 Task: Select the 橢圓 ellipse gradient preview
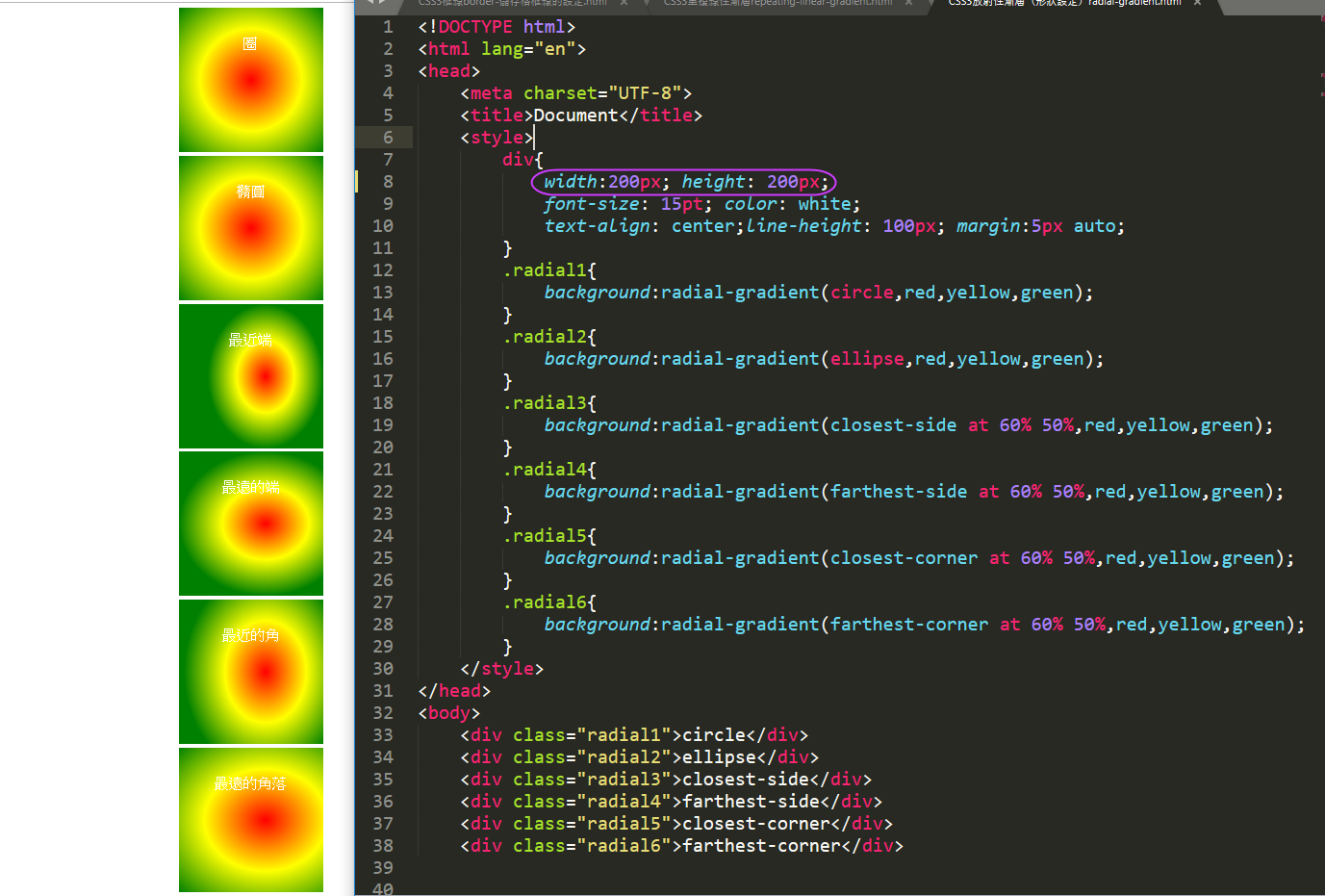[250, 228]
